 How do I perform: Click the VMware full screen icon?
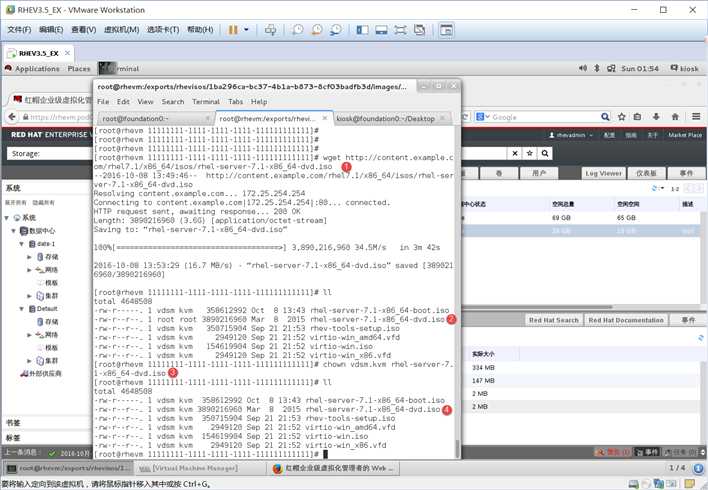[400, 30]
